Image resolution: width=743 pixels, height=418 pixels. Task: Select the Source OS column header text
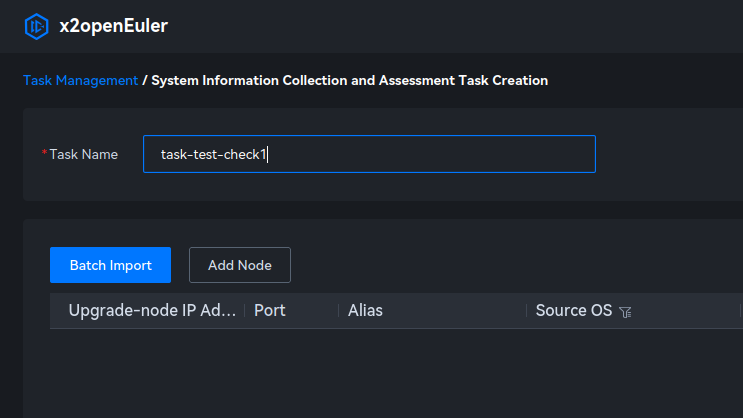(573, 311)
